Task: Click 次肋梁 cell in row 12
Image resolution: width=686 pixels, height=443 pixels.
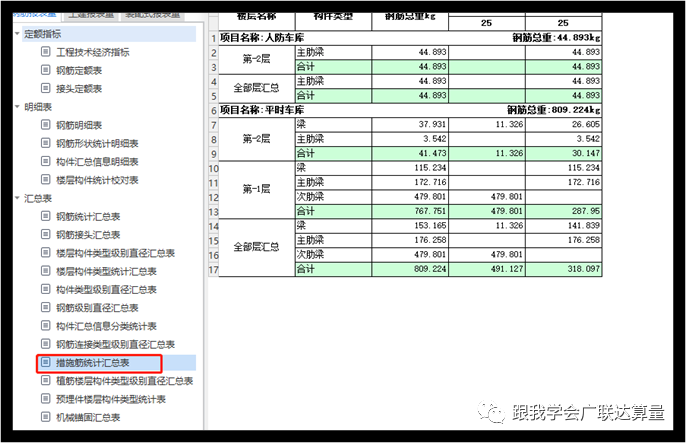Action: pyautogui.click(x=333, y=197)
